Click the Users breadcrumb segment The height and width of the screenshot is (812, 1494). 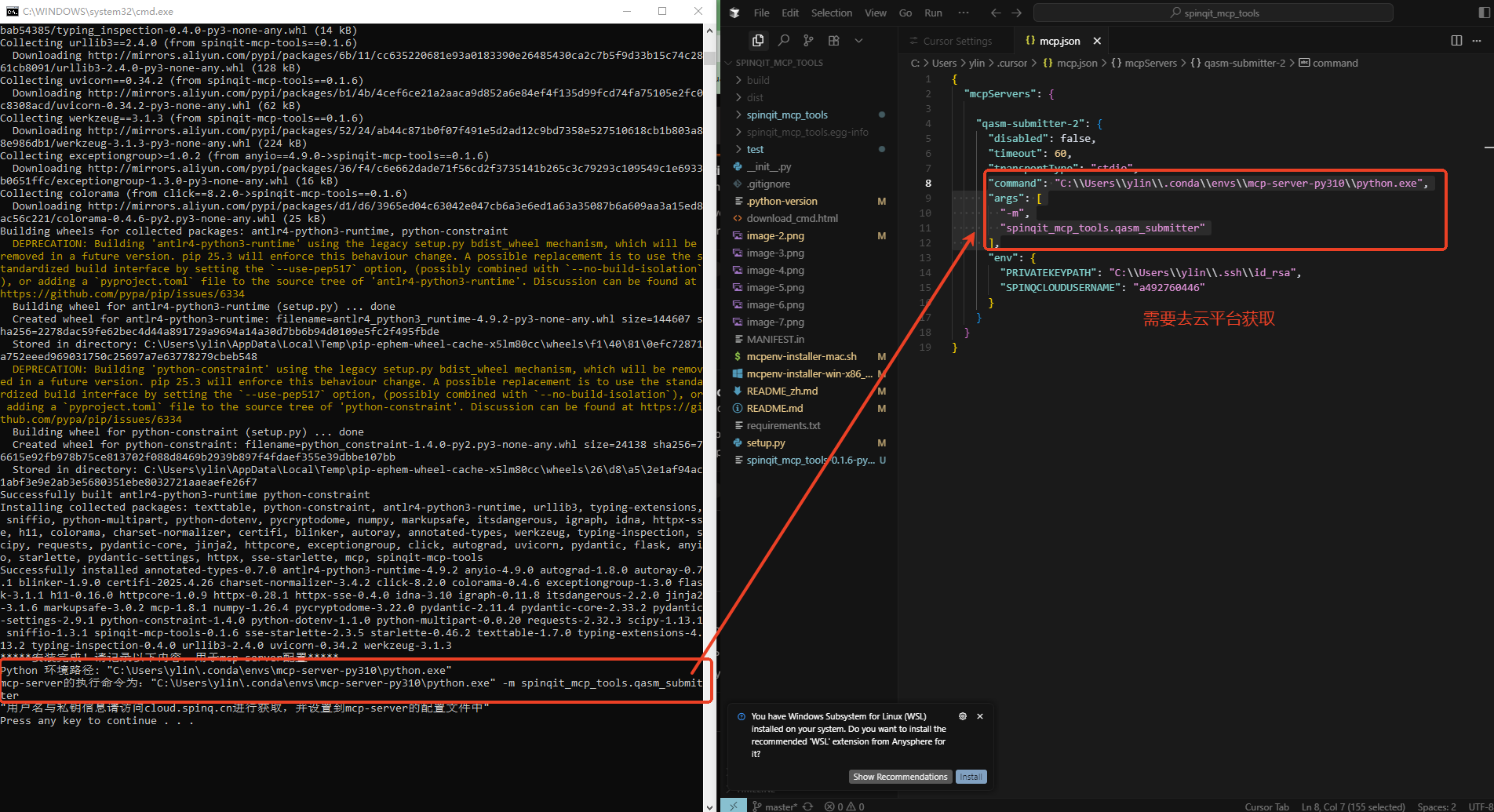pyautogui.click(x=944, y=63)
